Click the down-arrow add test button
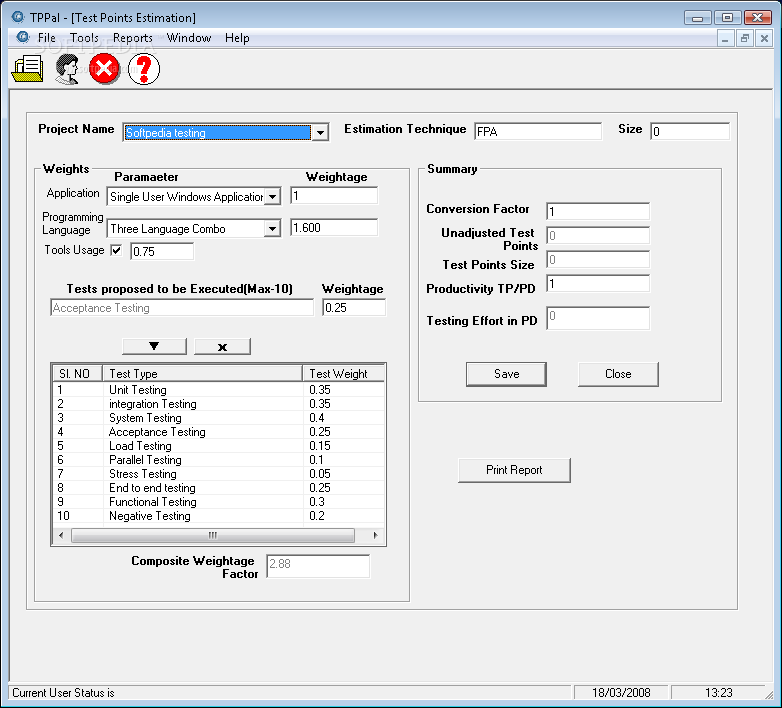 154,346
